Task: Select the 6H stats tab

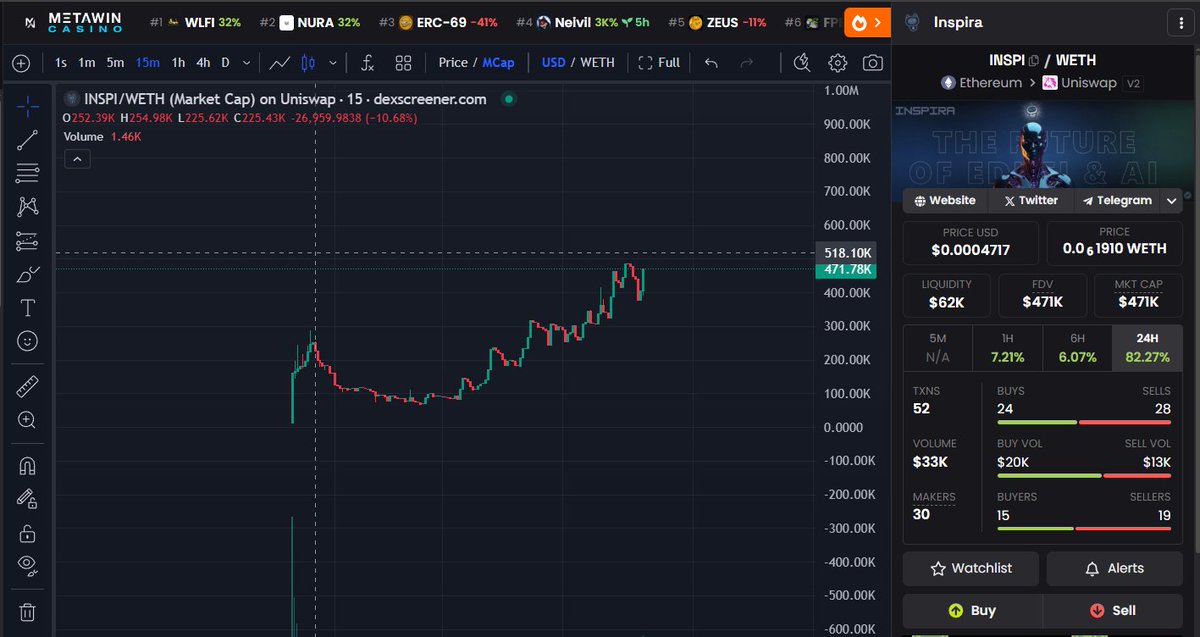Action: click(x=1076, y=347)
